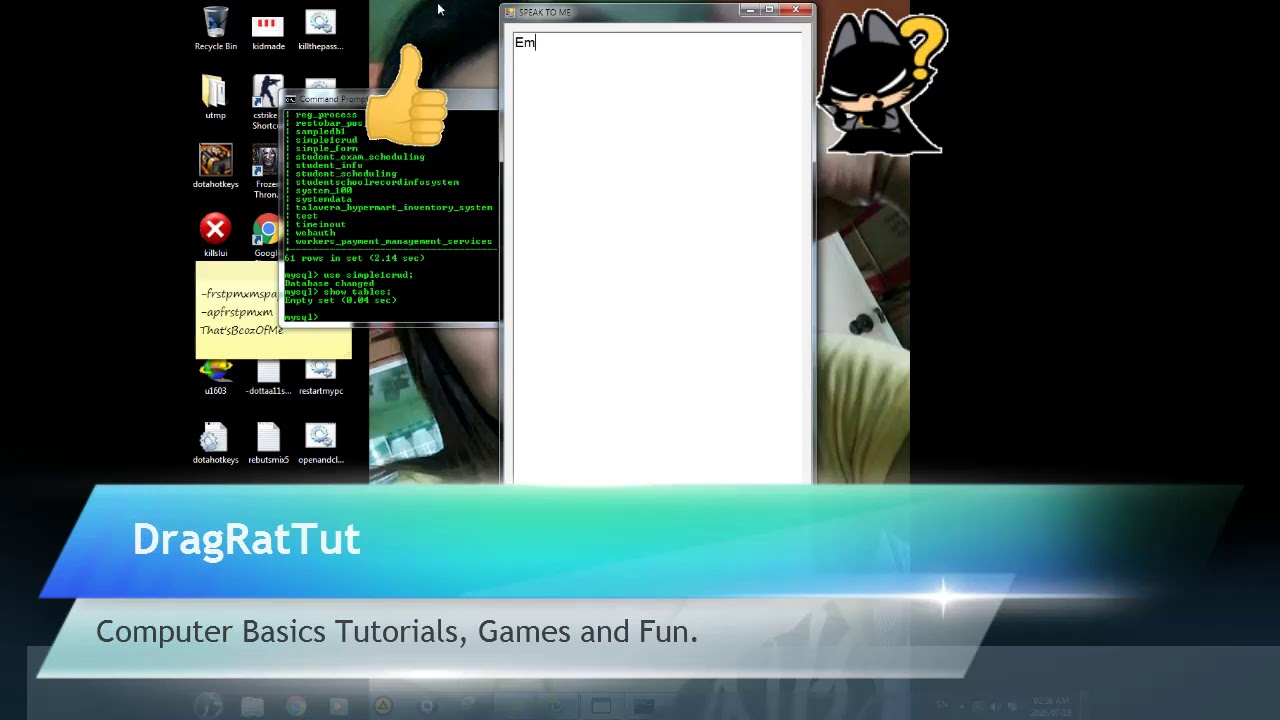Viewport: 1280px width, 720px height.
Task: Select the rebutsmix5 text file icon
Action: click(x=268, y=443)
